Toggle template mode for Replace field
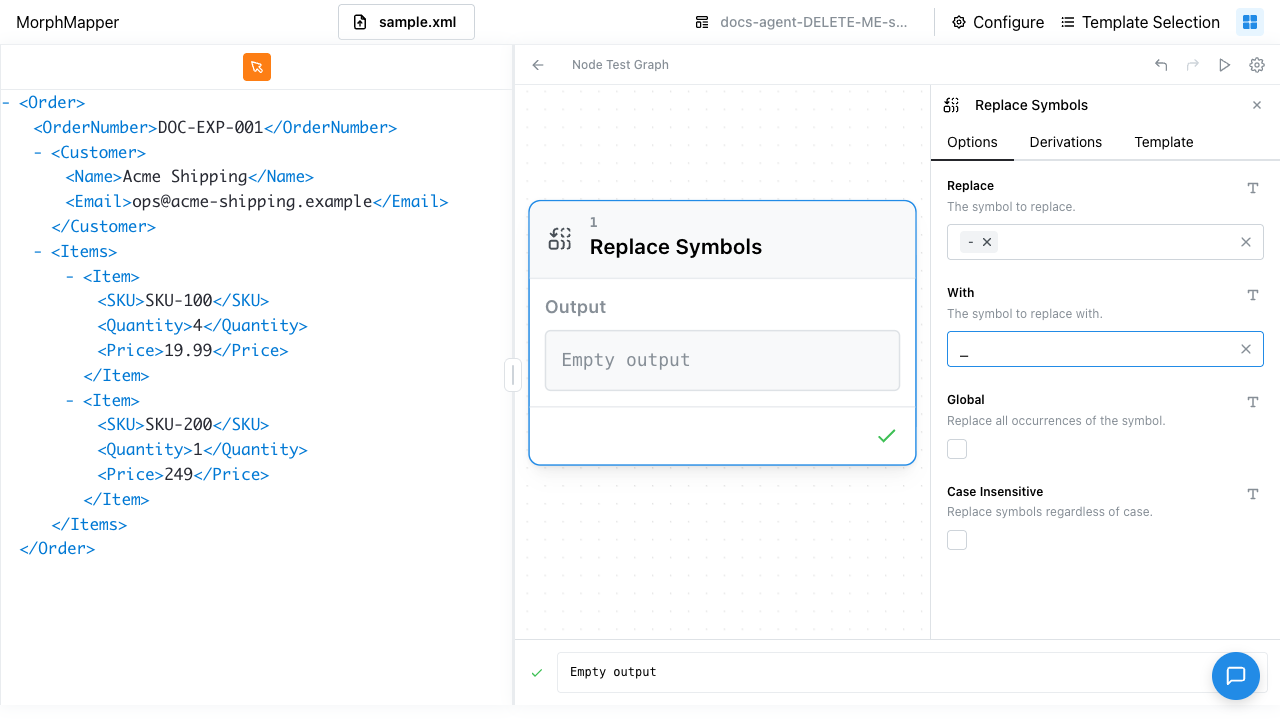 coord(1252,188)
